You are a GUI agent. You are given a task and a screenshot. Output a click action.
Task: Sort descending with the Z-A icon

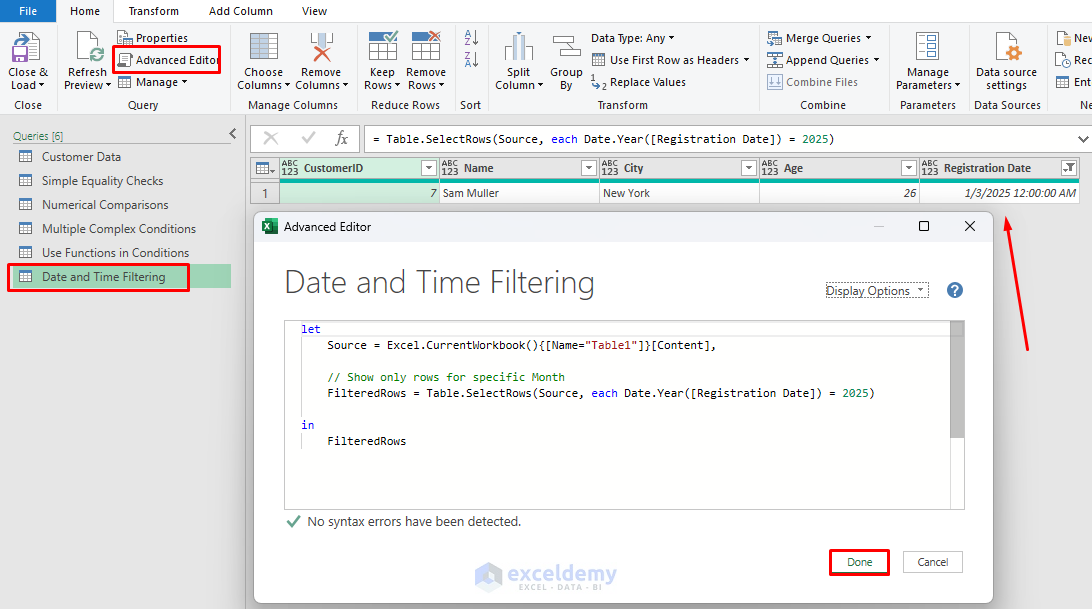471,60
